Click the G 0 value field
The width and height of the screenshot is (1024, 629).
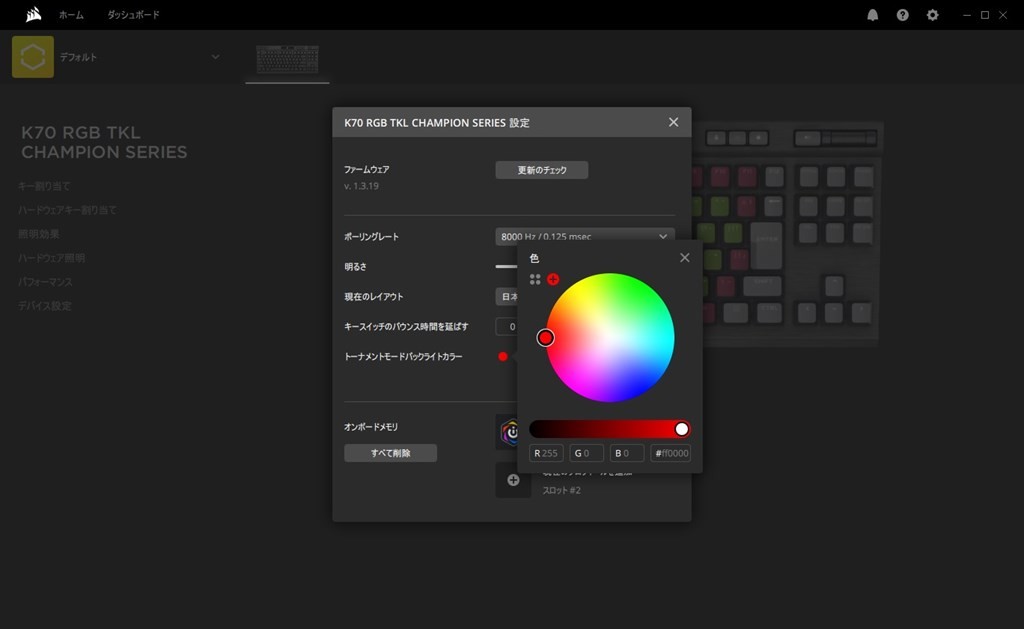(x=586, y=453)
